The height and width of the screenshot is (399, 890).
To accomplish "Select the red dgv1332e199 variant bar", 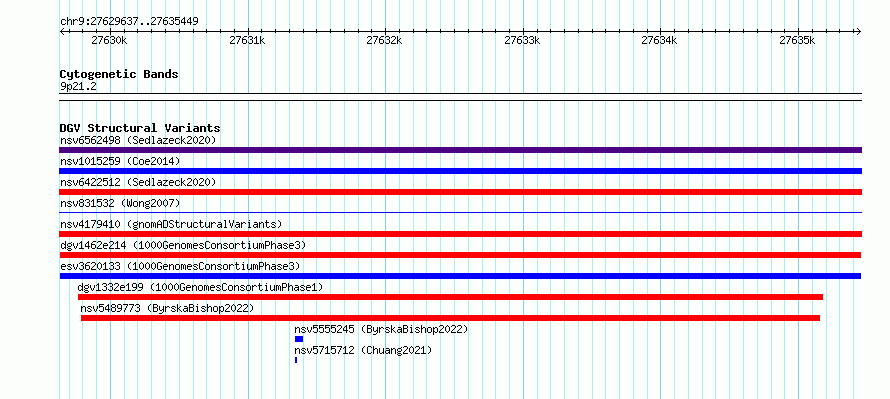I will 450,297.
